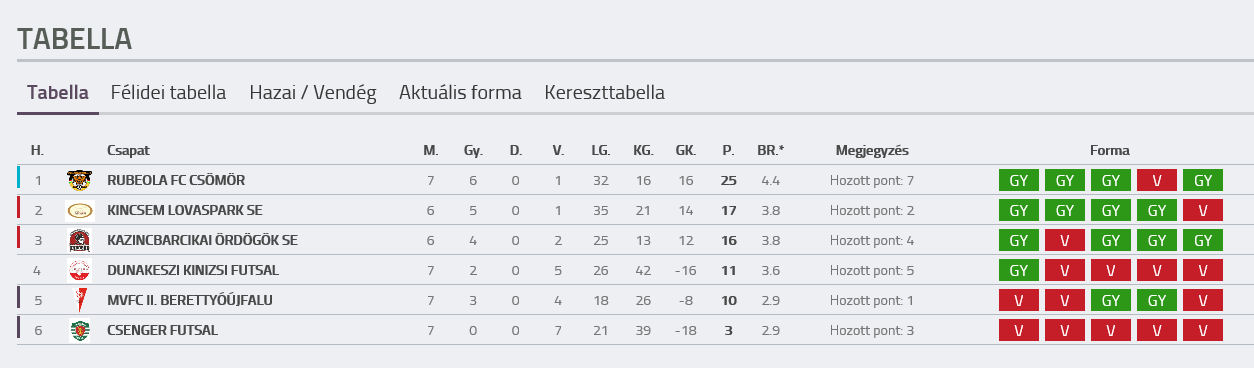
Task: Click the Csenger Futsal team logo
Action: coord(79,330)
